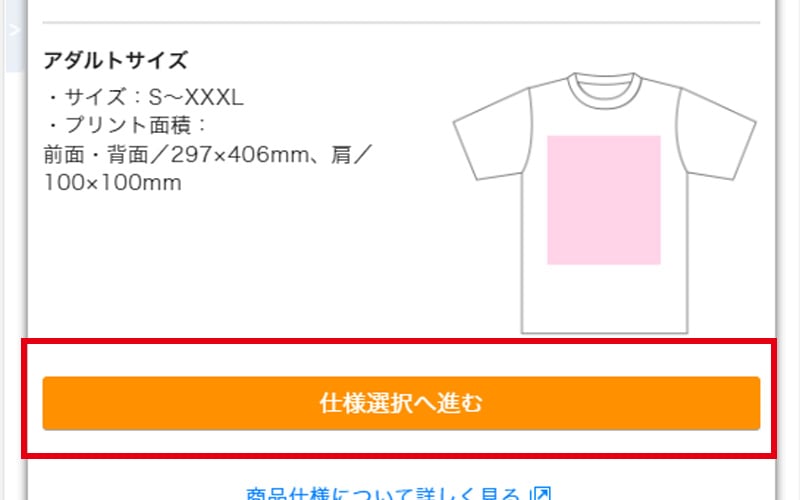Click the T-shirt's left sleeve outline
This screenshot has height=500, width=800.
coord(492,135)
